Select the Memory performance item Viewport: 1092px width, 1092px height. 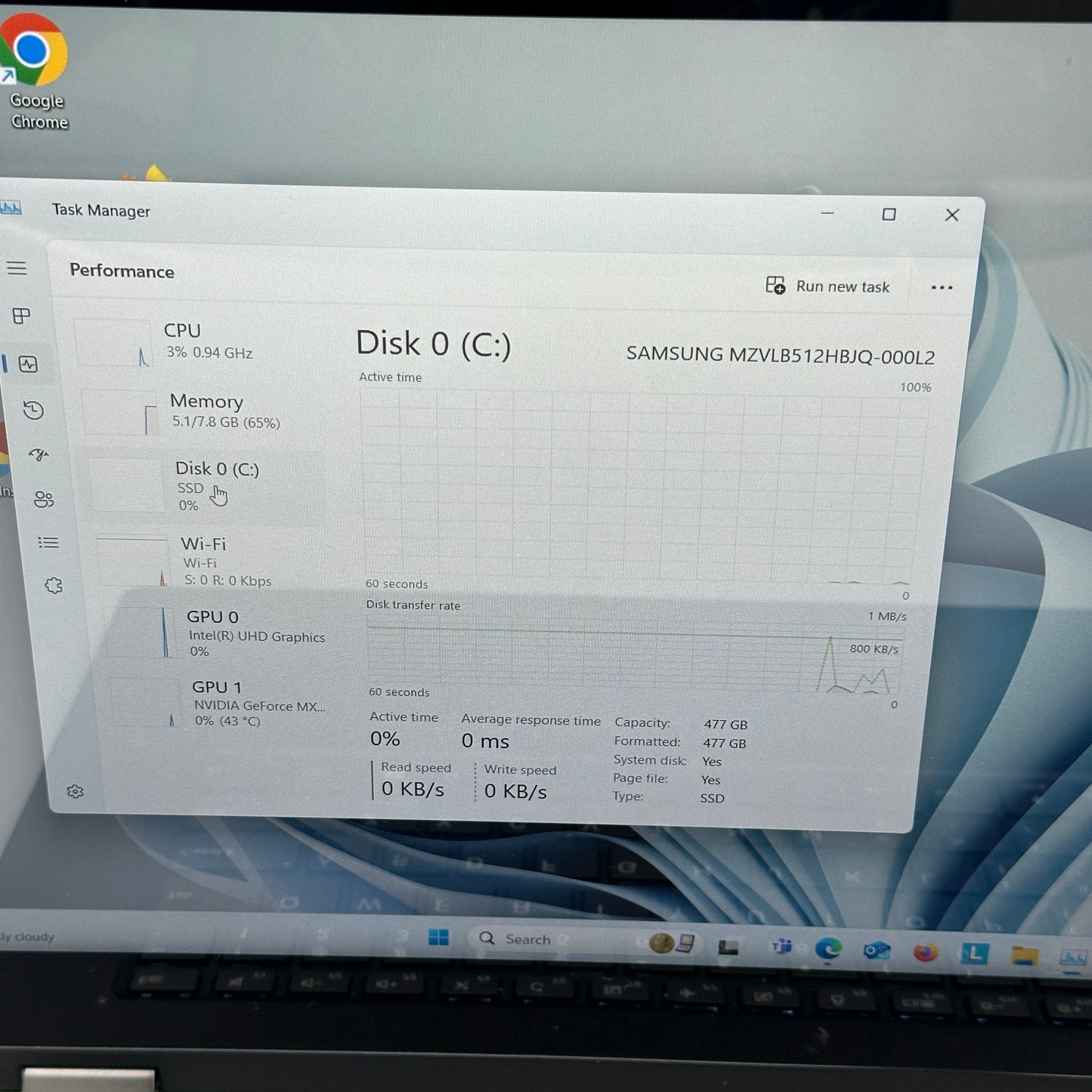pyautogui.click(x=203, y=411)
